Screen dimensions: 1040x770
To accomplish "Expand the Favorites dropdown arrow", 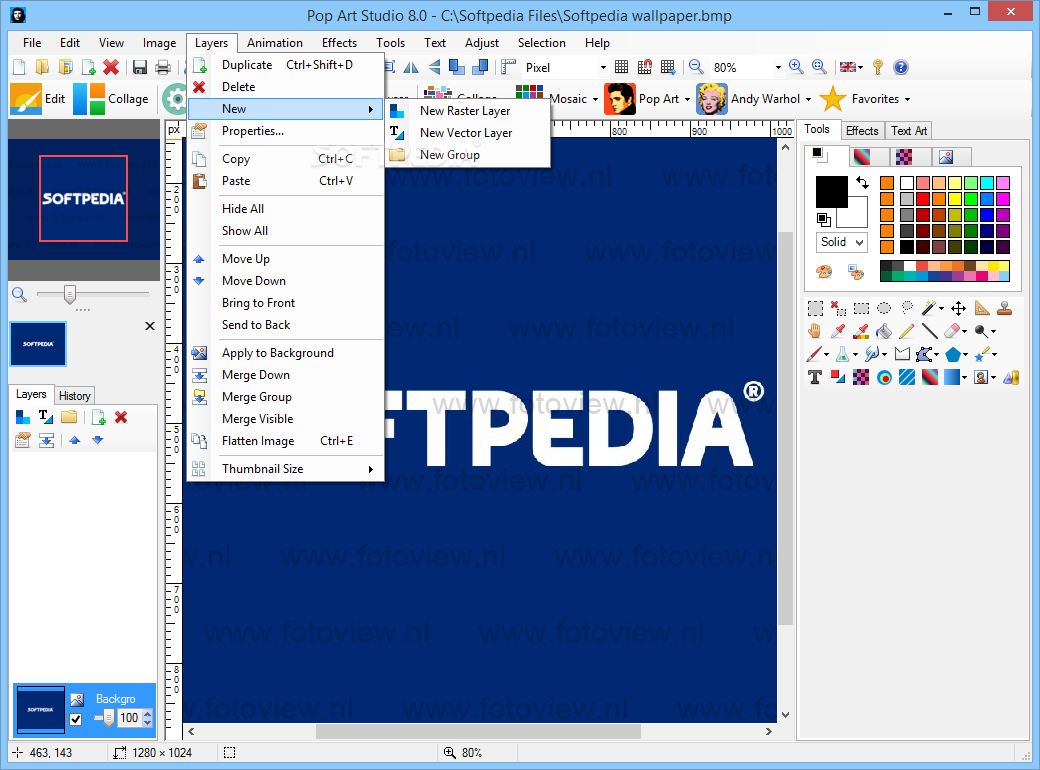I will (x=907, y=99).
